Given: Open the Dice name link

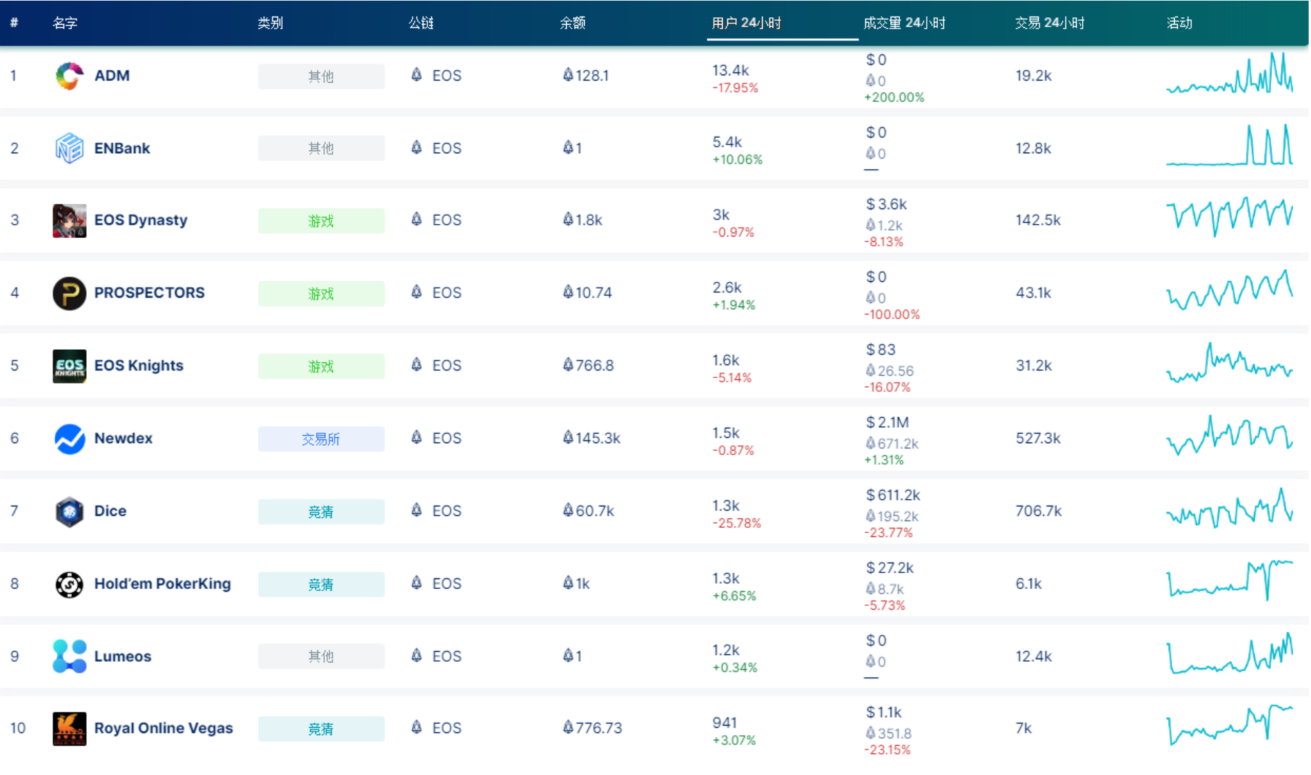Looking at the screenshot, I should click(x=110, y=511).
